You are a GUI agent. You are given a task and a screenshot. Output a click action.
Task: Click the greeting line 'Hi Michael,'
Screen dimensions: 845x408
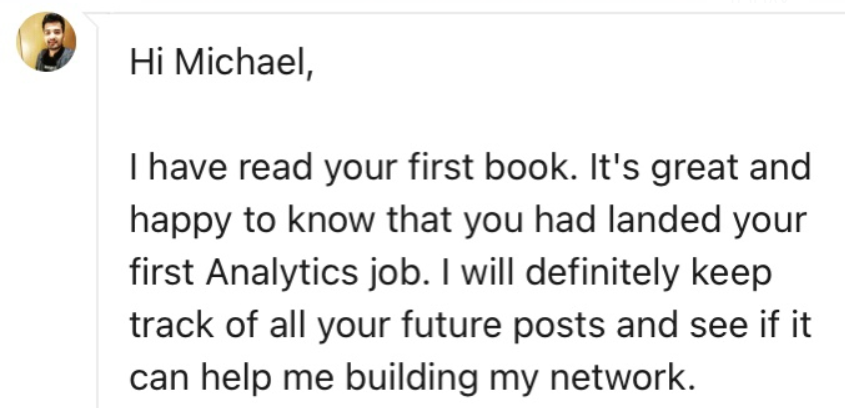pos(221,64)
